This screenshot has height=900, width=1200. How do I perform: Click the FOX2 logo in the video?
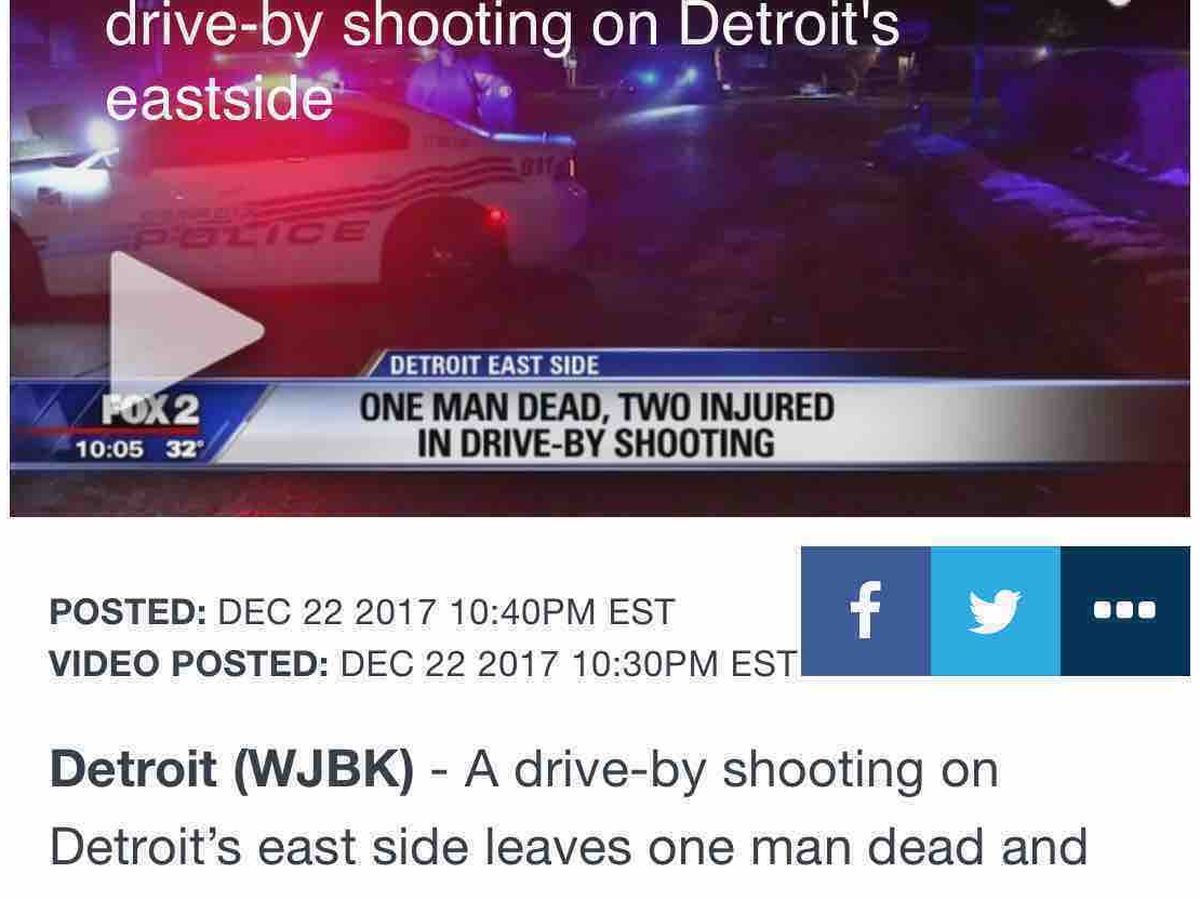point(150,410)
